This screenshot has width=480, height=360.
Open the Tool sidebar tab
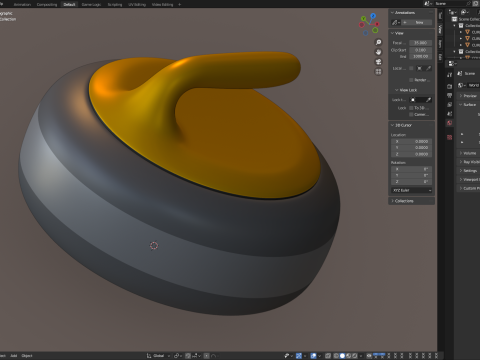(440, 16)
